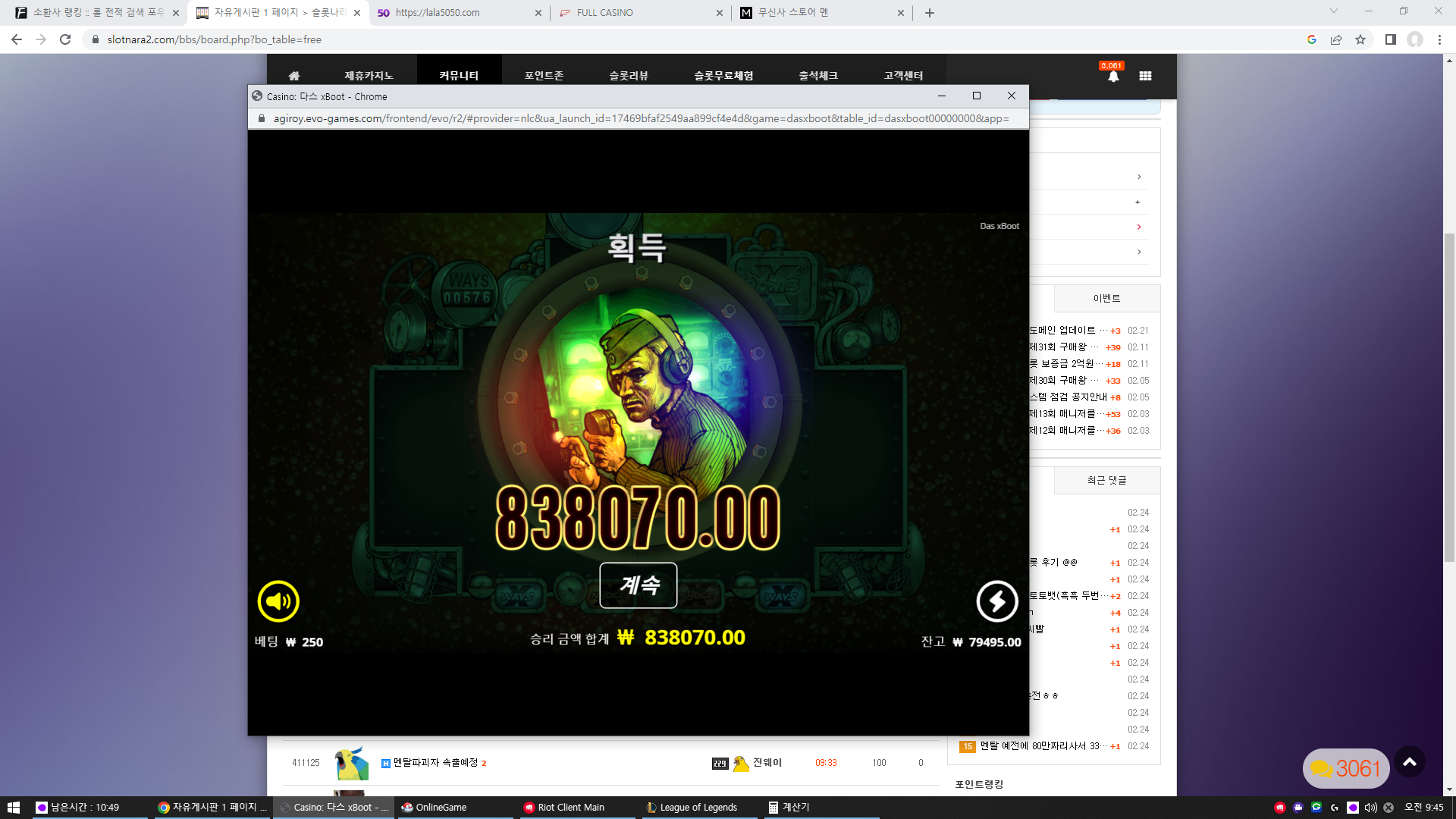Open the 스템 점검 공지안내 link
The image size is (1456, 819).
(x=1068, y=397)
